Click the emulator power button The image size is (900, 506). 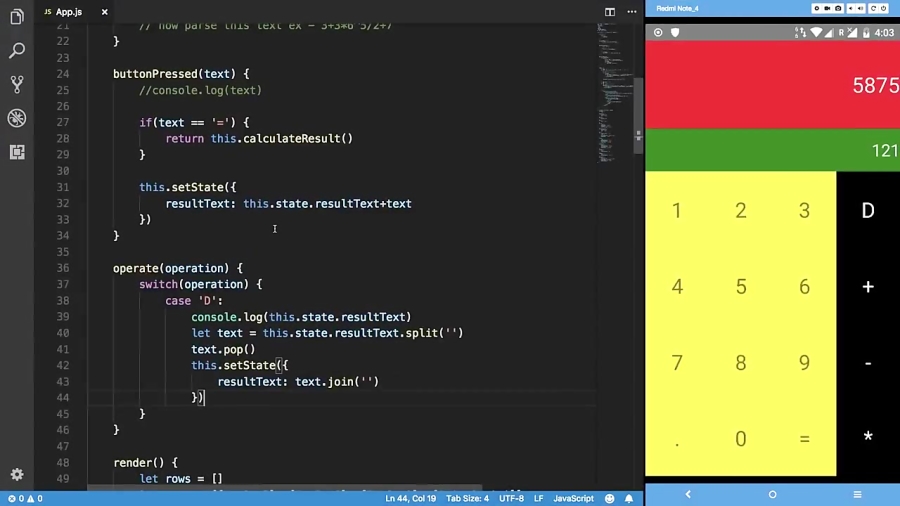click(x=884, y=8)
